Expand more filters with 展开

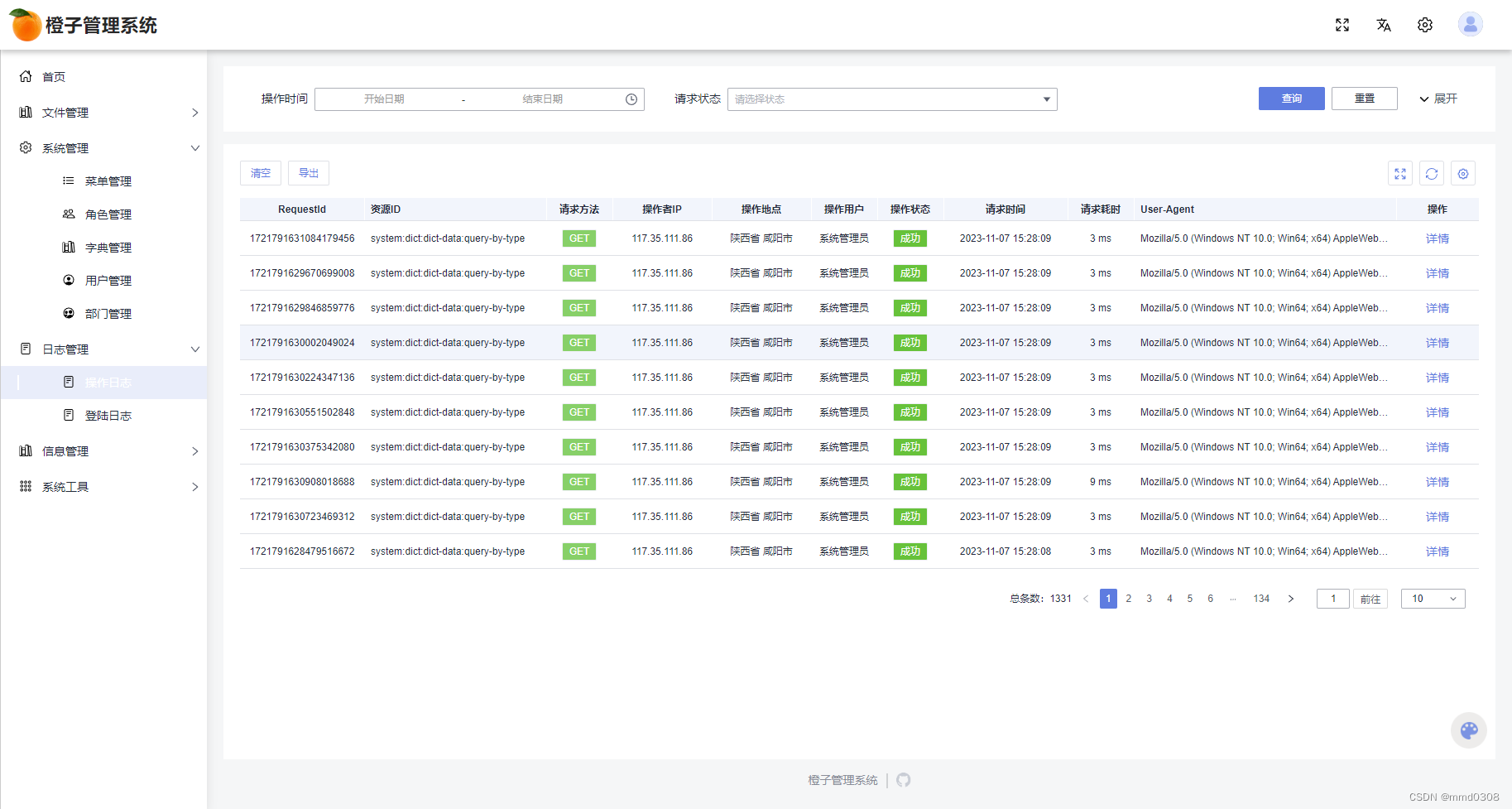1438,99
